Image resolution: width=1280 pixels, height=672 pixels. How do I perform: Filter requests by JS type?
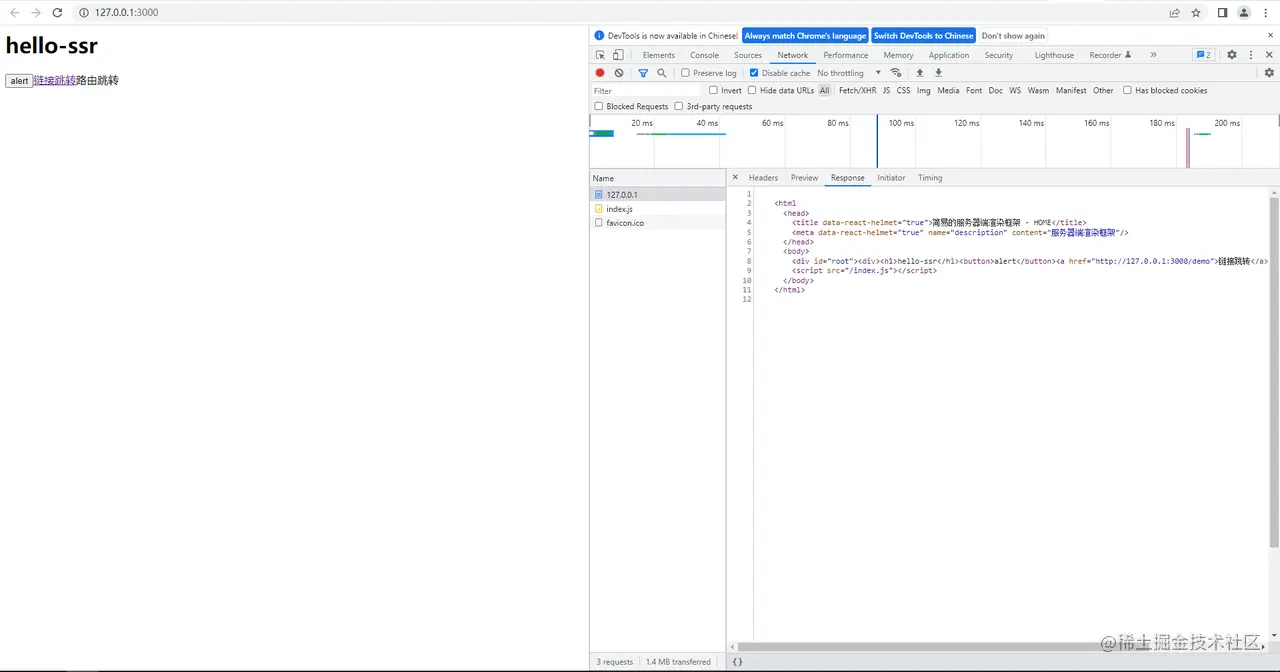click(886, 90)
